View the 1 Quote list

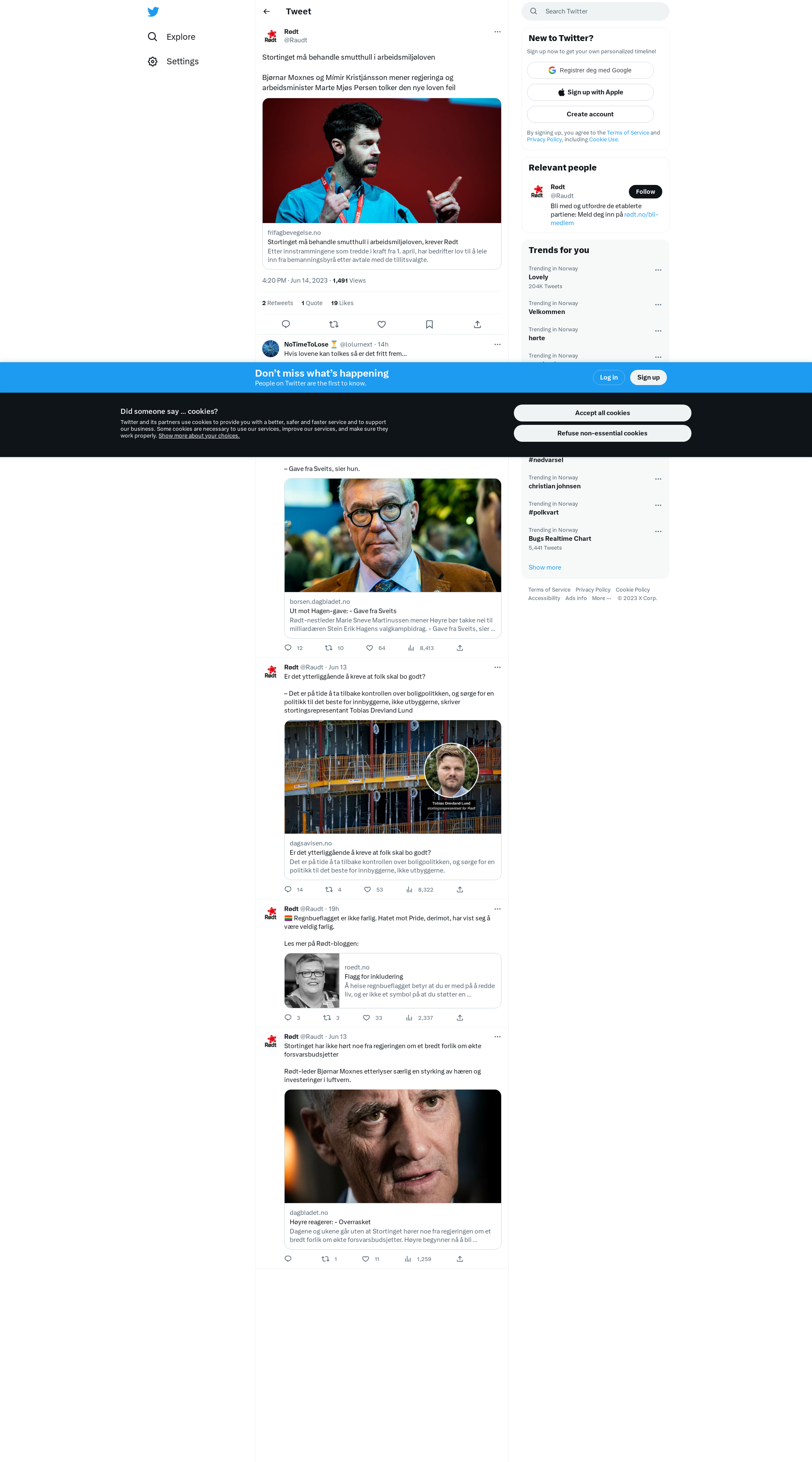tap(312, 303)
